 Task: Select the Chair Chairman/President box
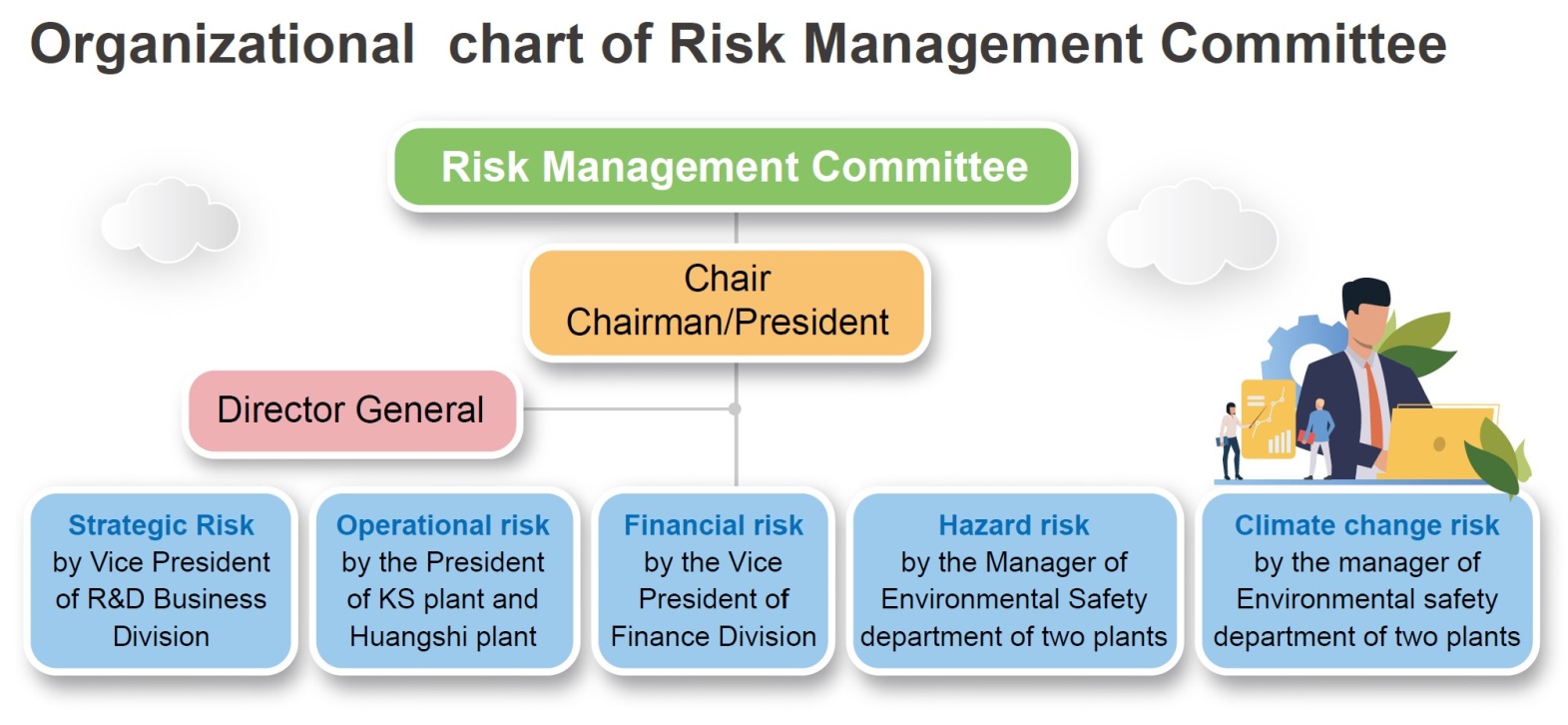[727, 303]
